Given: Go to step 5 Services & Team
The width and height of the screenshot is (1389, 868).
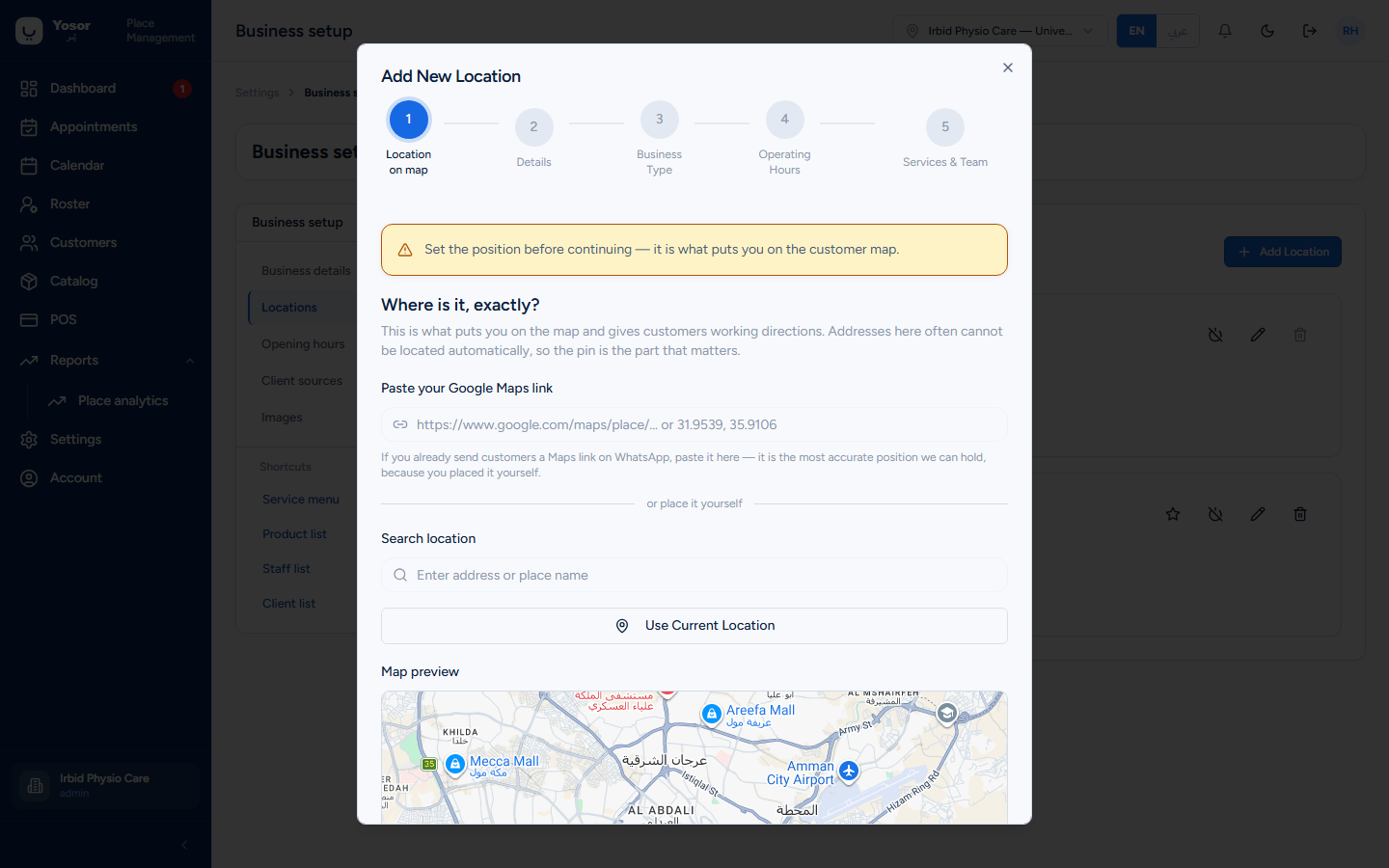Looking at the screenshot, I should (945, 127).
